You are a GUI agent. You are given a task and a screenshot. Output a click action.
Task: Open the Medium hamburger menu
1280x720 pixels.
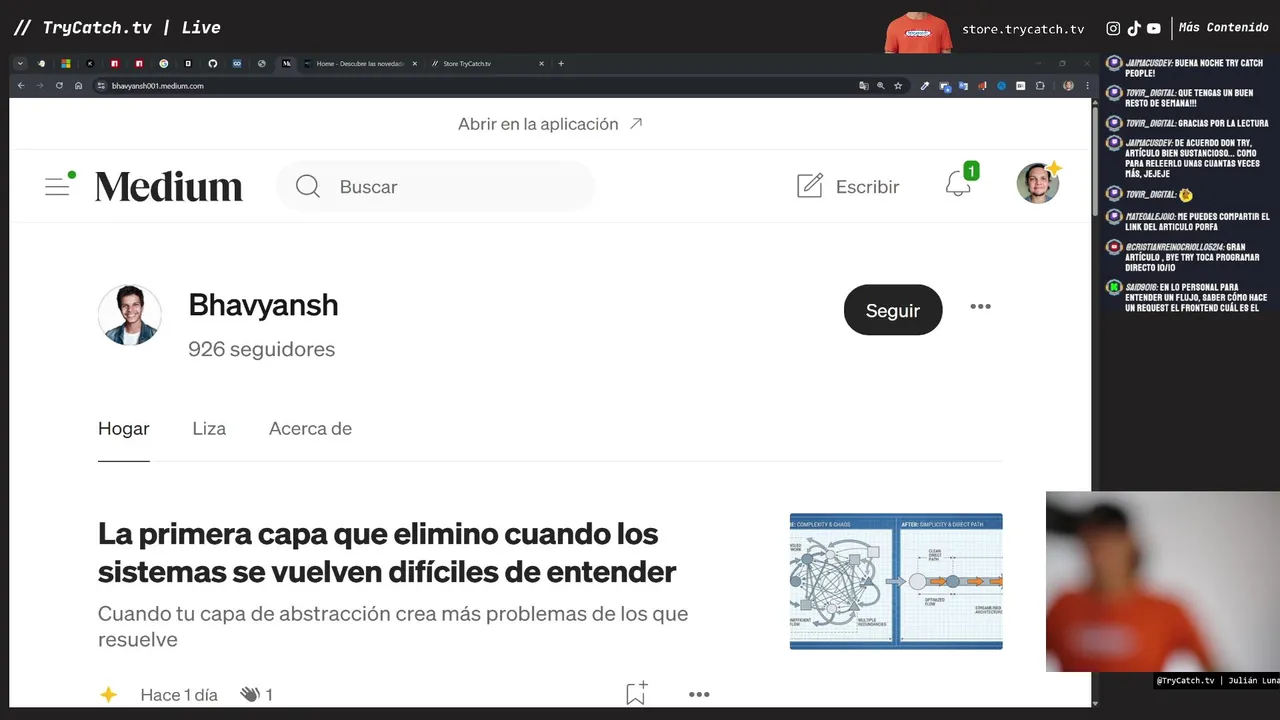[58, 186]
